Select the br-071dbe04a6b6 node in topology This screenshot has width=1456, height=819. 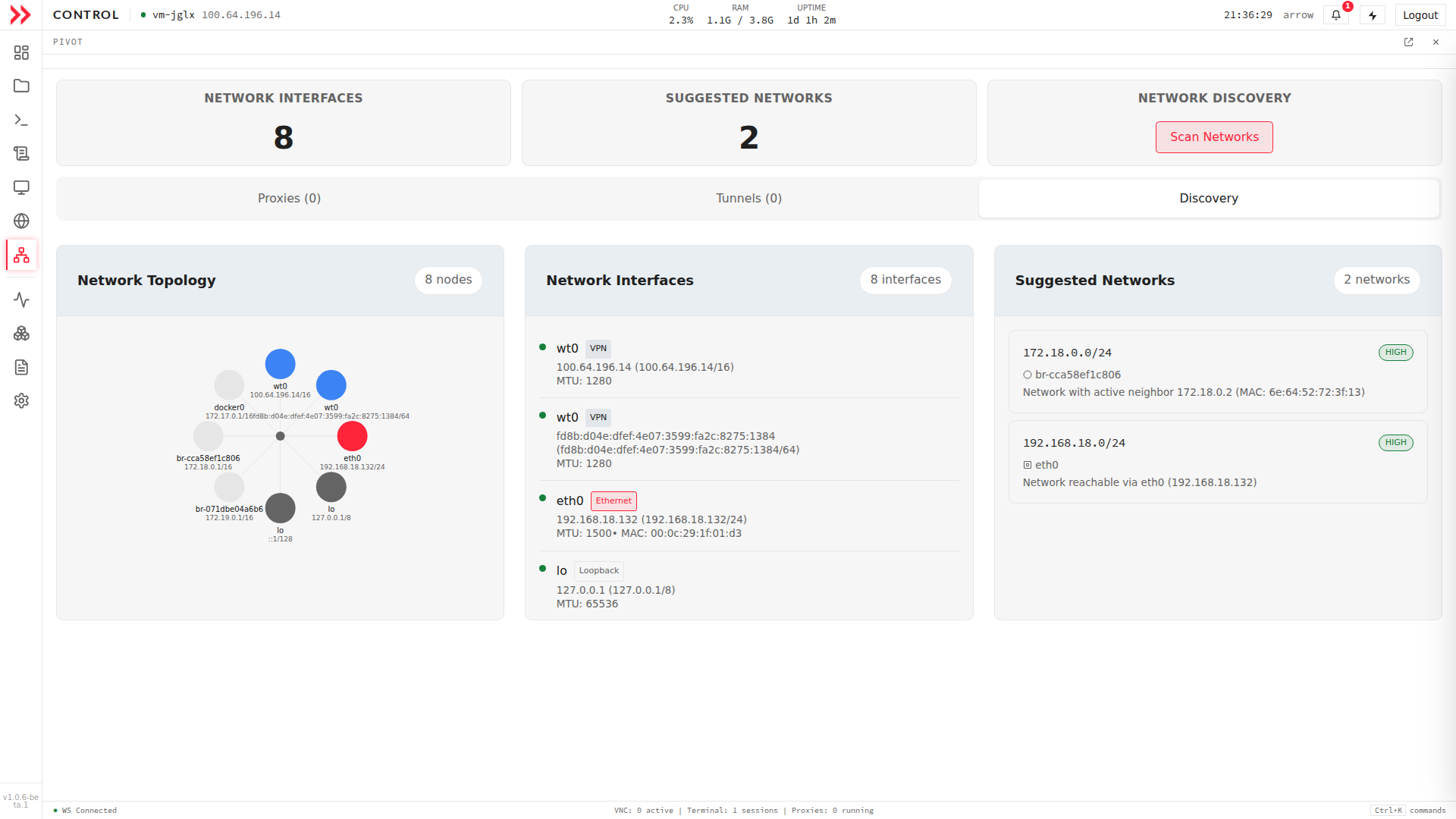click(229, 487)
